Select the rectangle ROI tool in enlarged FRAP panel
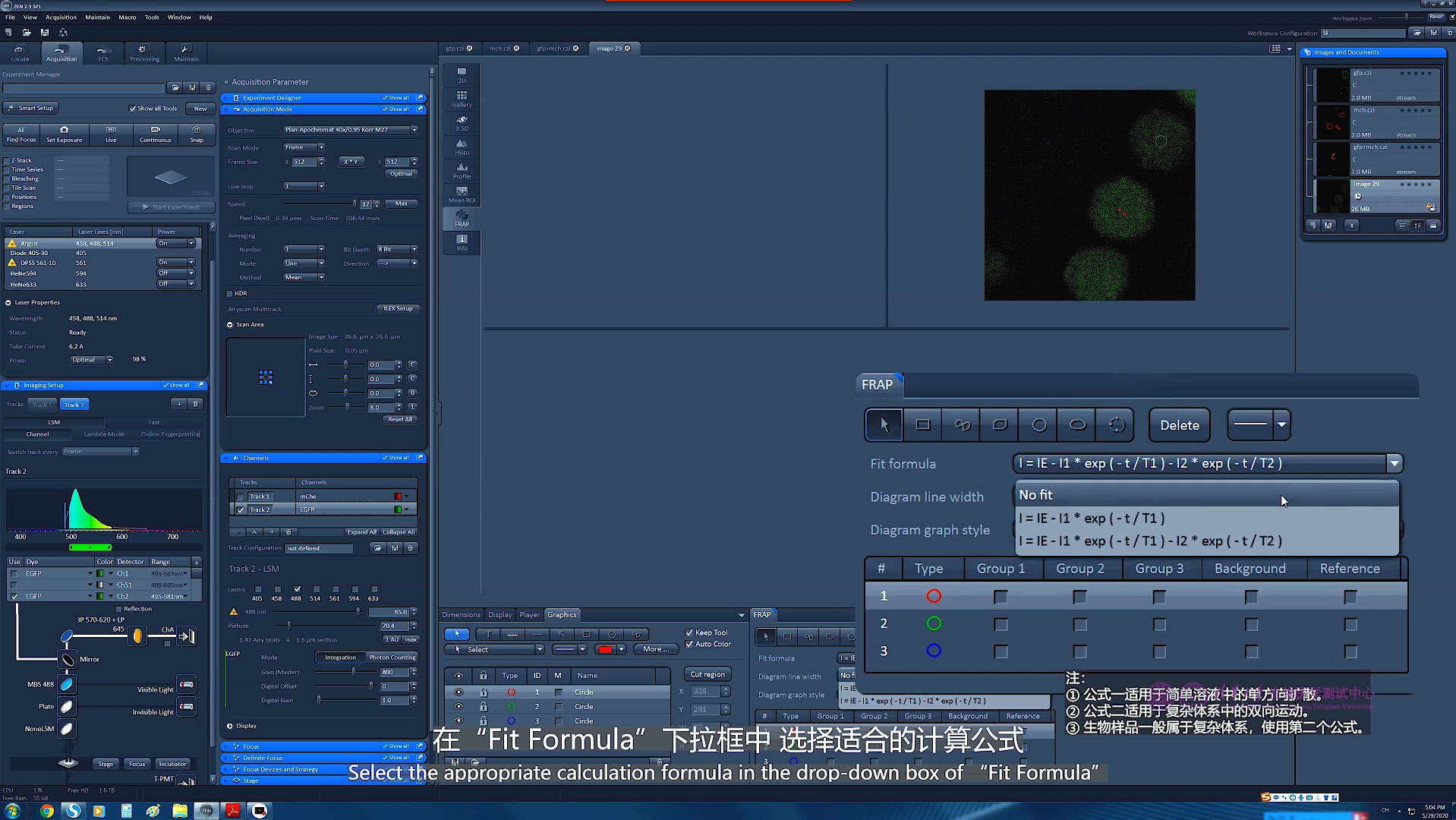The height and width of the screenshot is (820, 1456). tap(922, 425)
